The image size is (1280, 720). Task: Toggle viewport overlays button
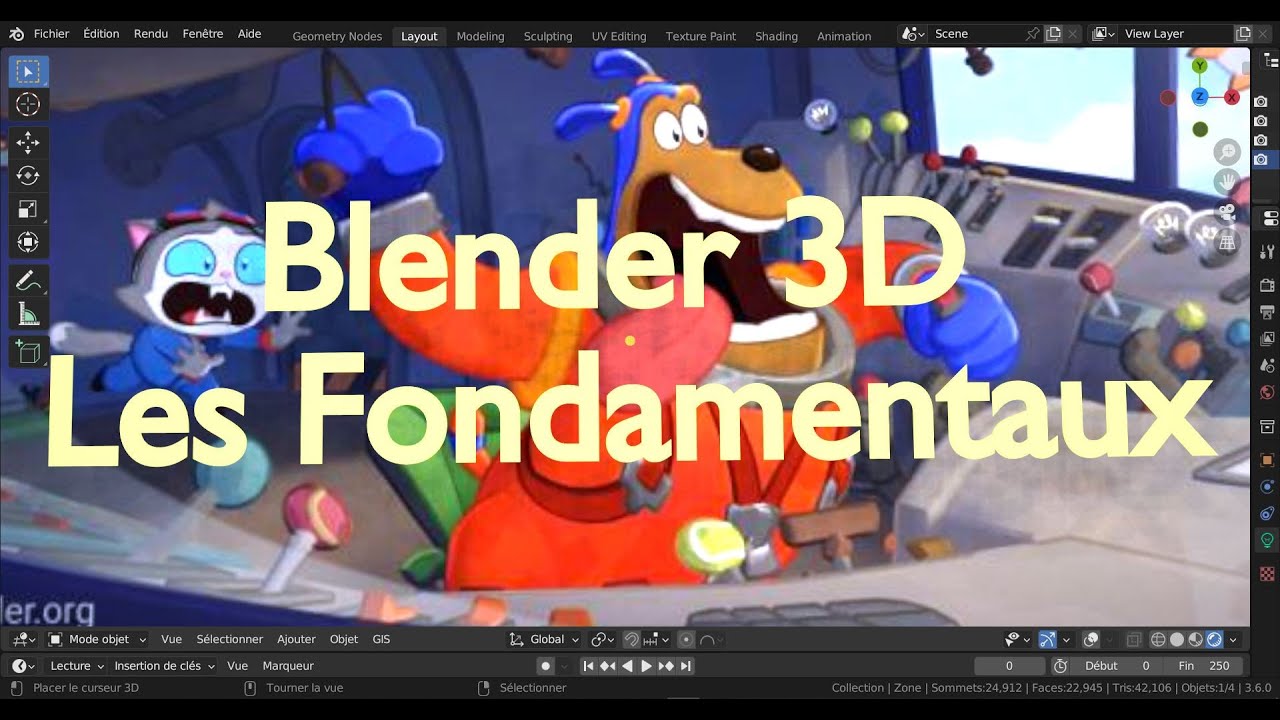(1091, 639)
